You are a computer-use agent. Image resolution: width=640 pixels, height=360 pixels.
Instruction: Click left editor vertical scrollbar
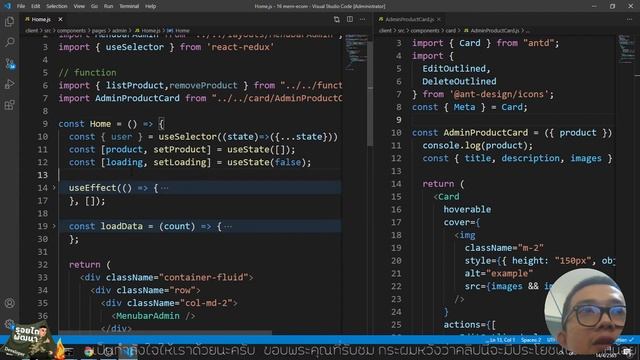pyautogui.click(x=370, y=94)
